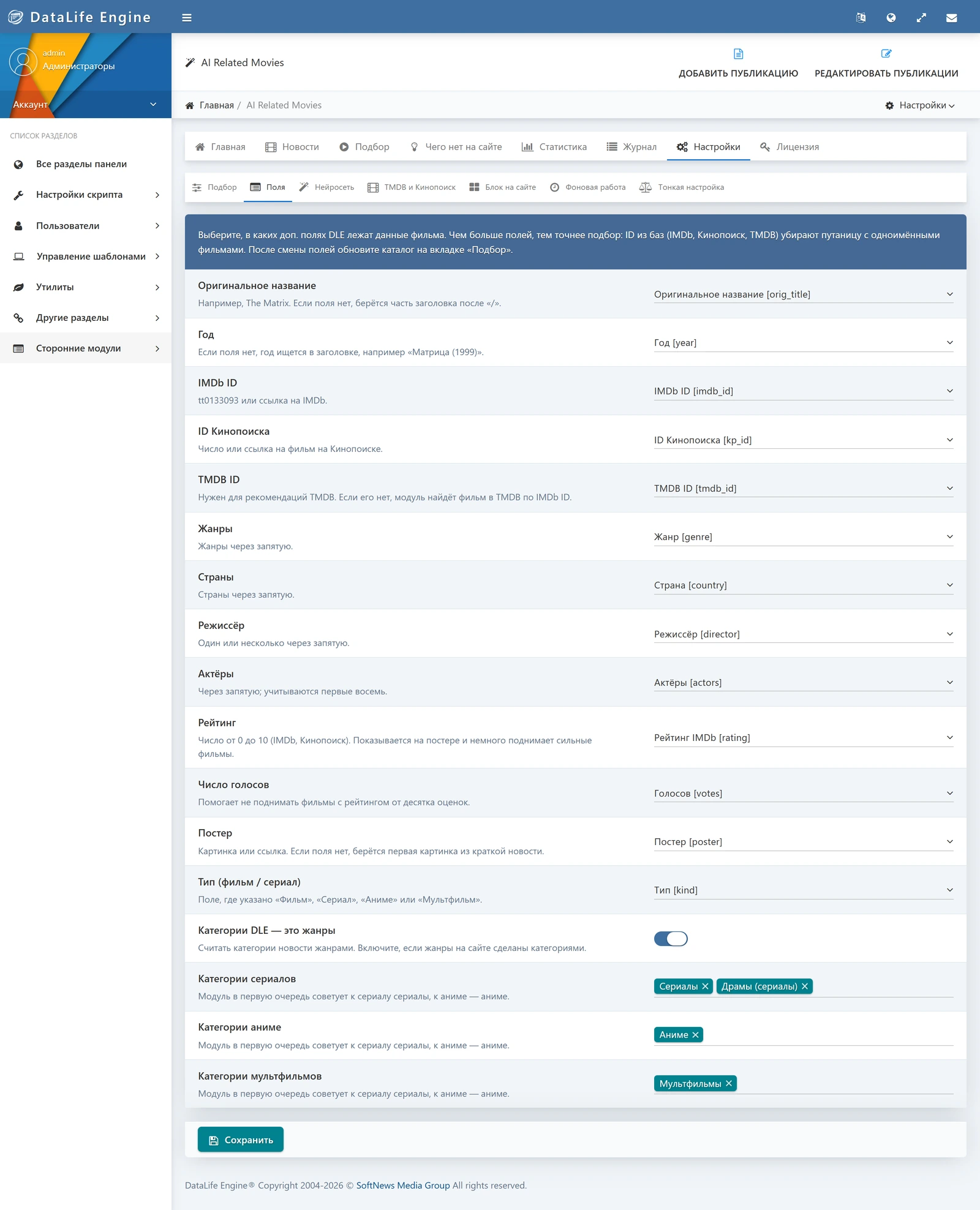Click the translation icon in top bar

[x=861, y=18]
